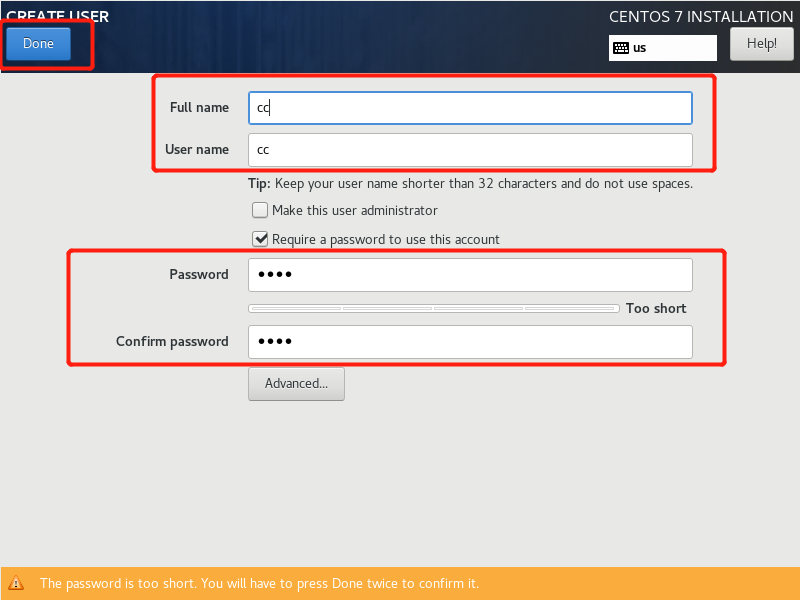800x600 pixels.
Task: Select the us keyboard layout indicator
Action: click(x=662, y=48)
